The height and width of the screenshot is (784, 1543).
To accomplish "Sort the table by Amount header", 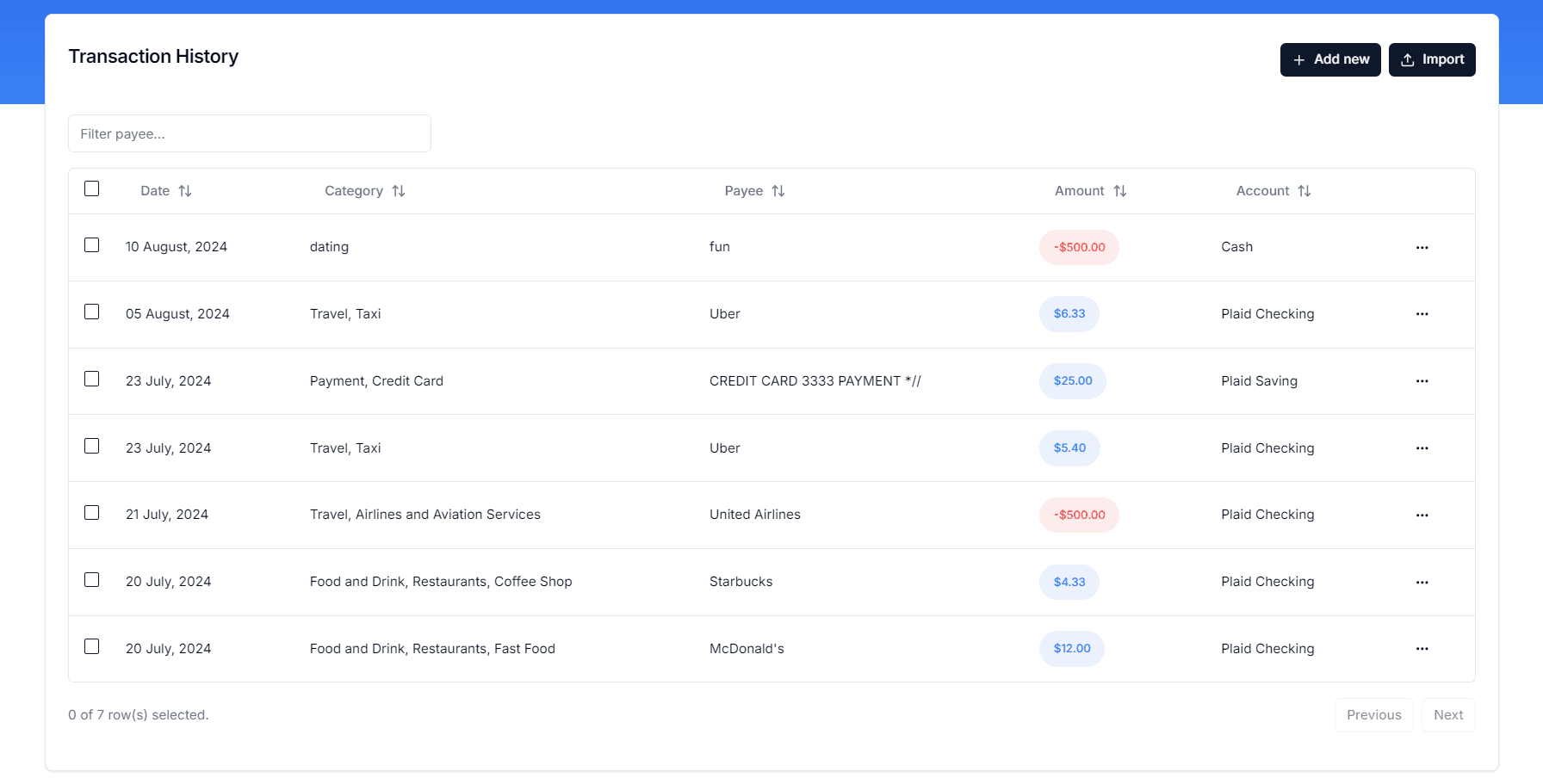I will tap(1091, 191).
